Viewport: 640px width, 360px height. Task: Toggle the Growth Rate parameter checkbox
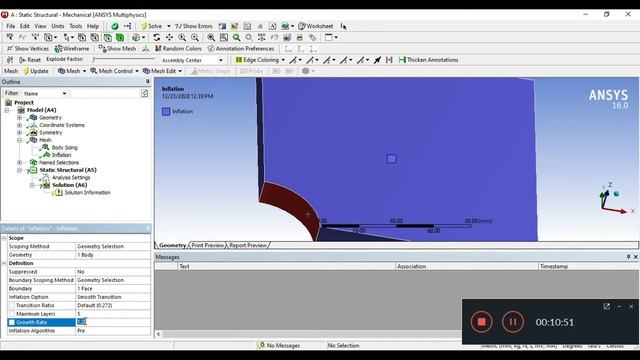coord(12,322)
